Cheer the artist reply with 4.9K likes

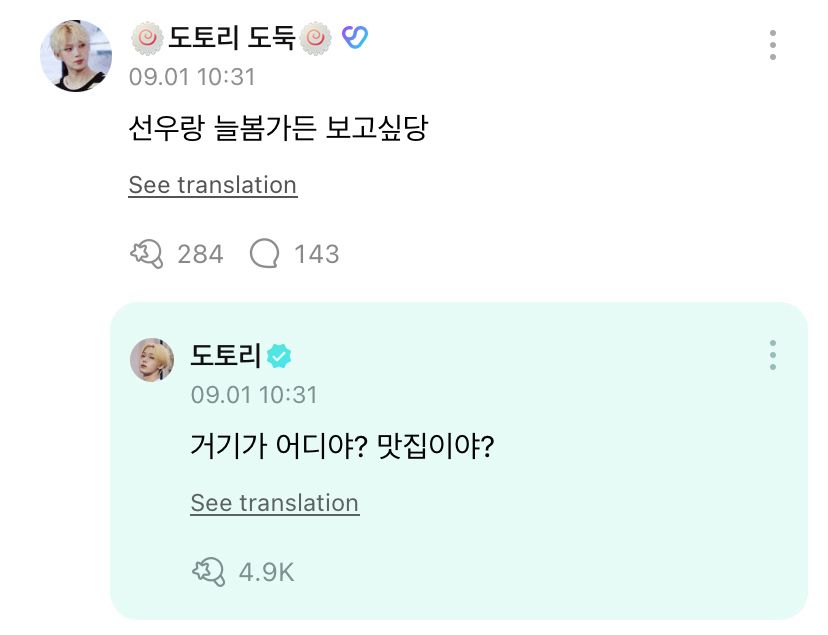pos(208,572)
